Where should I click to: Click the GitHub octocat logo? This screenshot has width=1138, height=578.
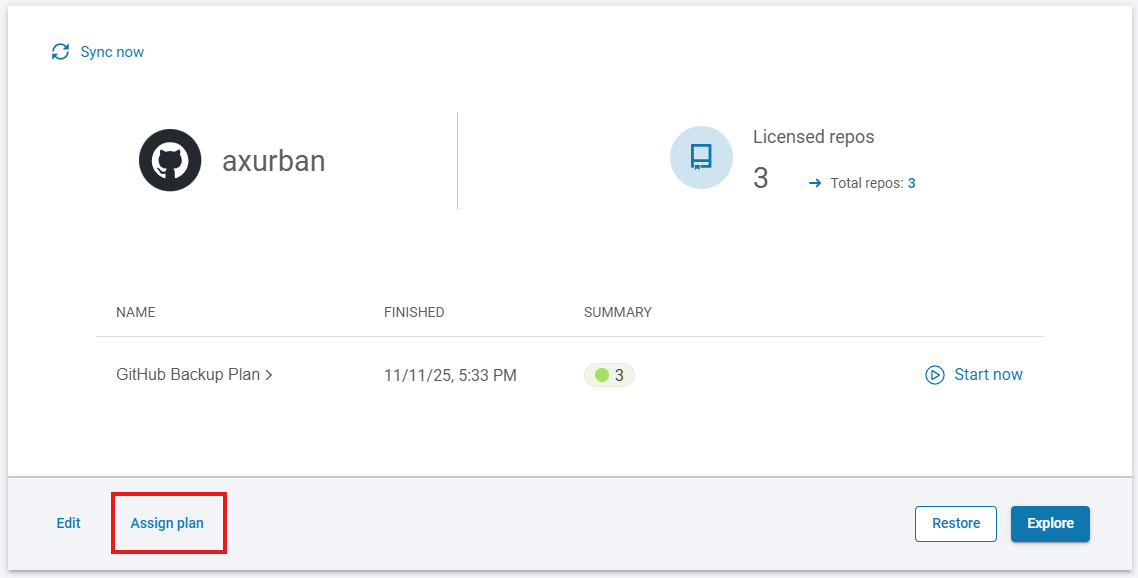170,160
